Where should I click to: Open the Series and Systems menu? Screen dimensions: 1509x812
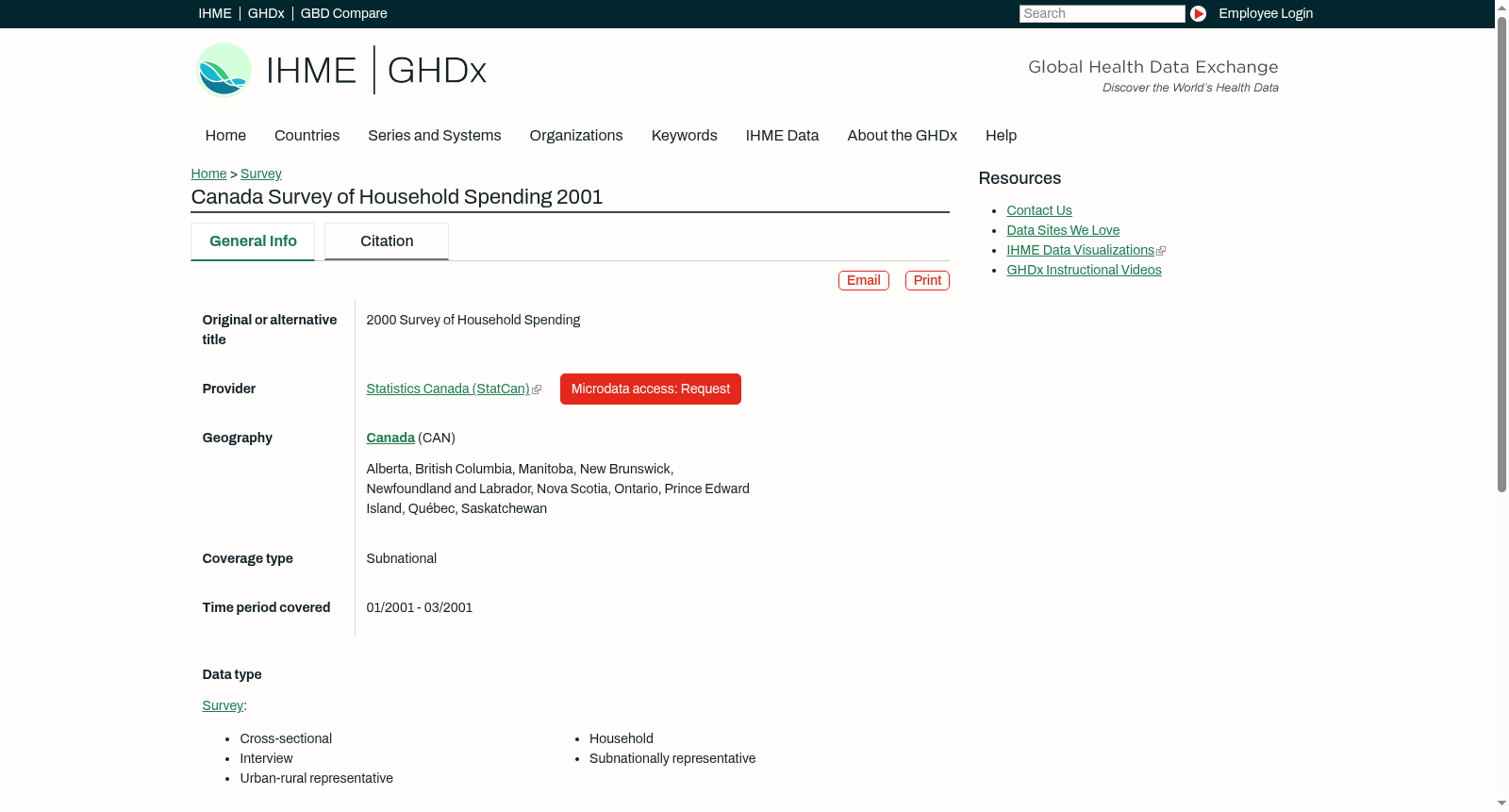(x=435, y=136)
